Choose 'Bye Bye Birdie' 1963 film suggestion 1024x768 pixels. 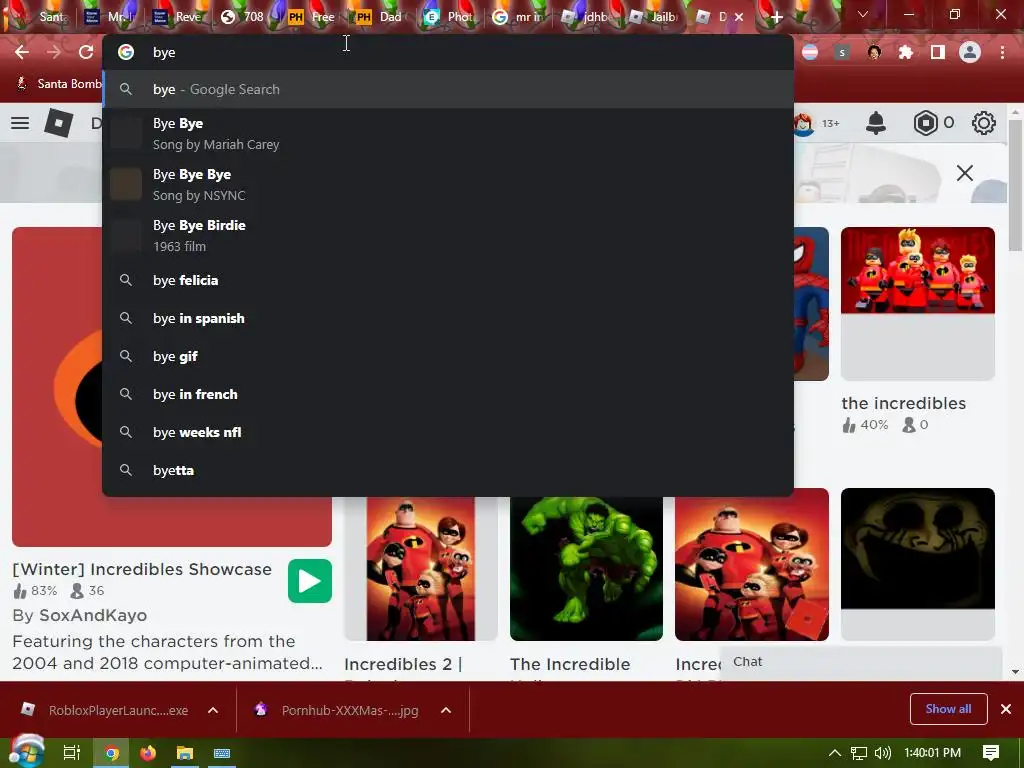(x=448, y=236)
